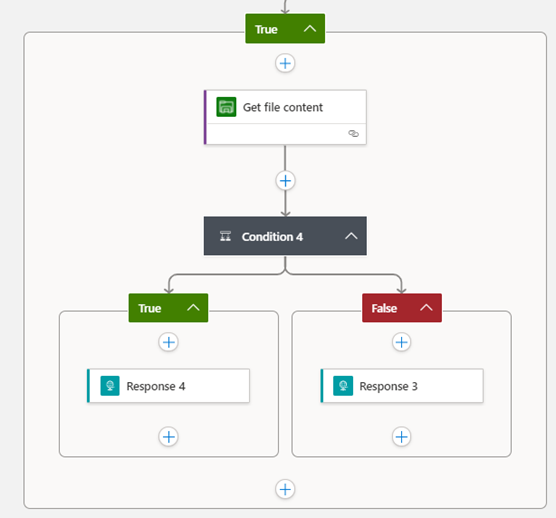The height and width of the screenshot is (518, 556).
Task: Open the Condition 4 card
Action: coord(285,236)
